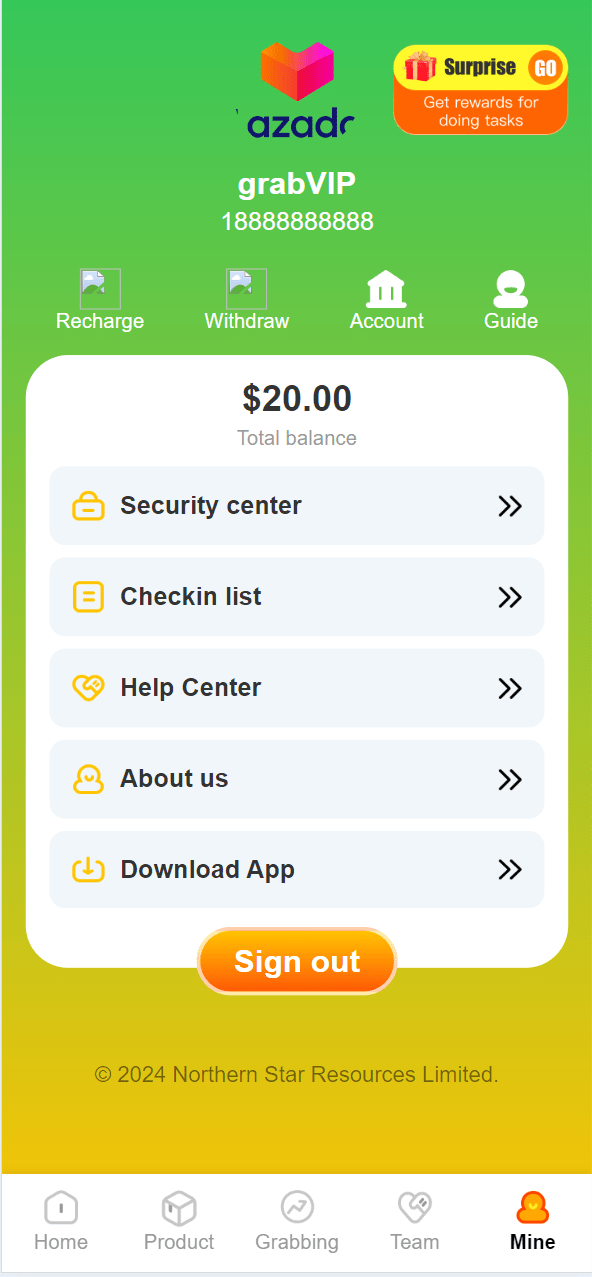Switch to the Product tab
The height and width of the screenshot is (1277, 592).
[179, 1222]
